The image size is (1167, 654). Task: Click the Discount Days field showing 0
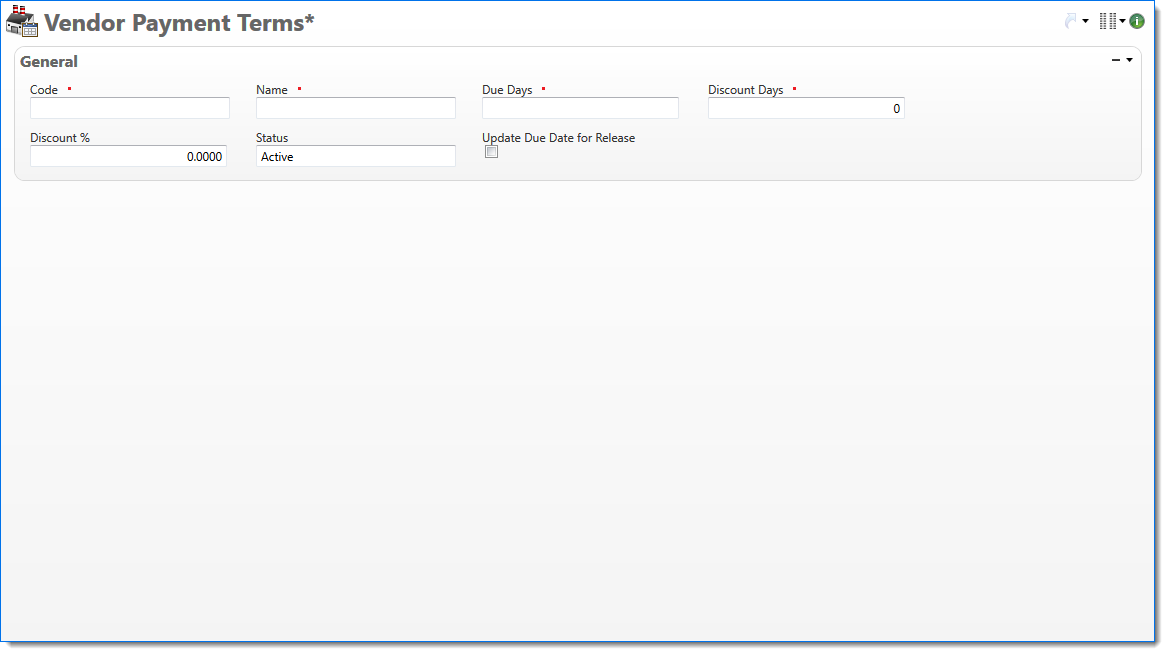806,108
